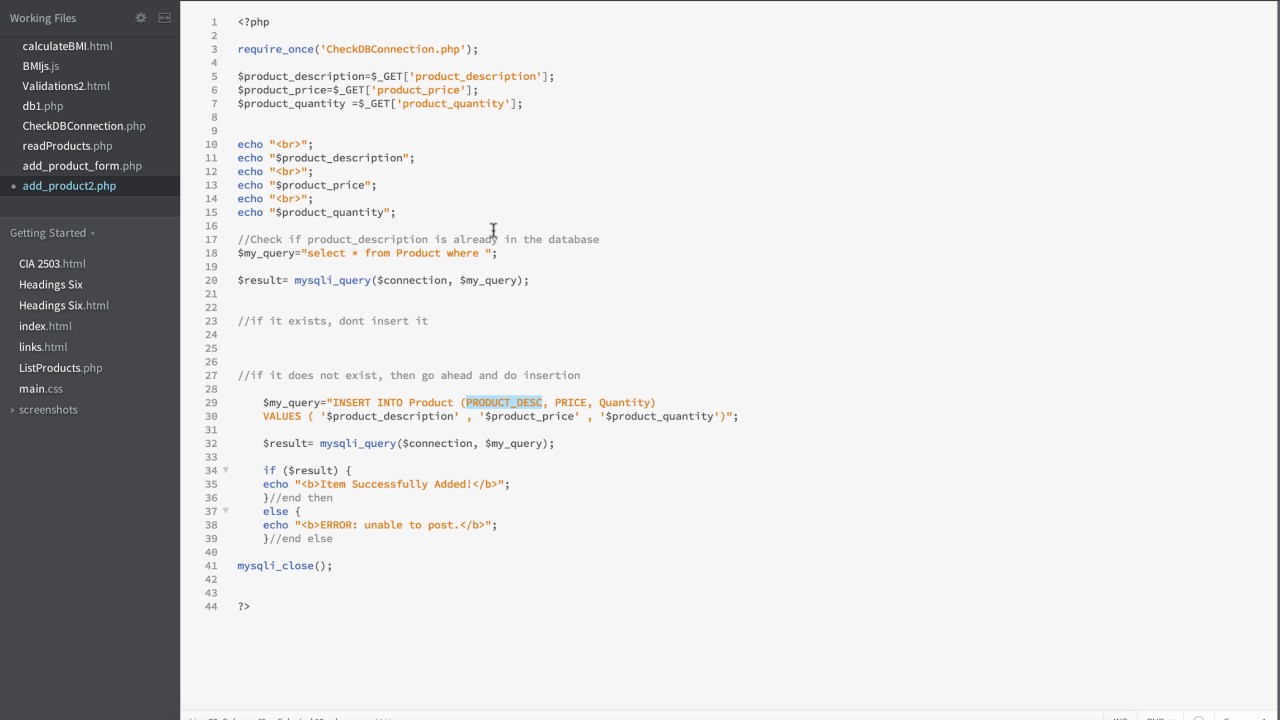
Task: Open links.html in project tree
Action: [x=43, y=348]
